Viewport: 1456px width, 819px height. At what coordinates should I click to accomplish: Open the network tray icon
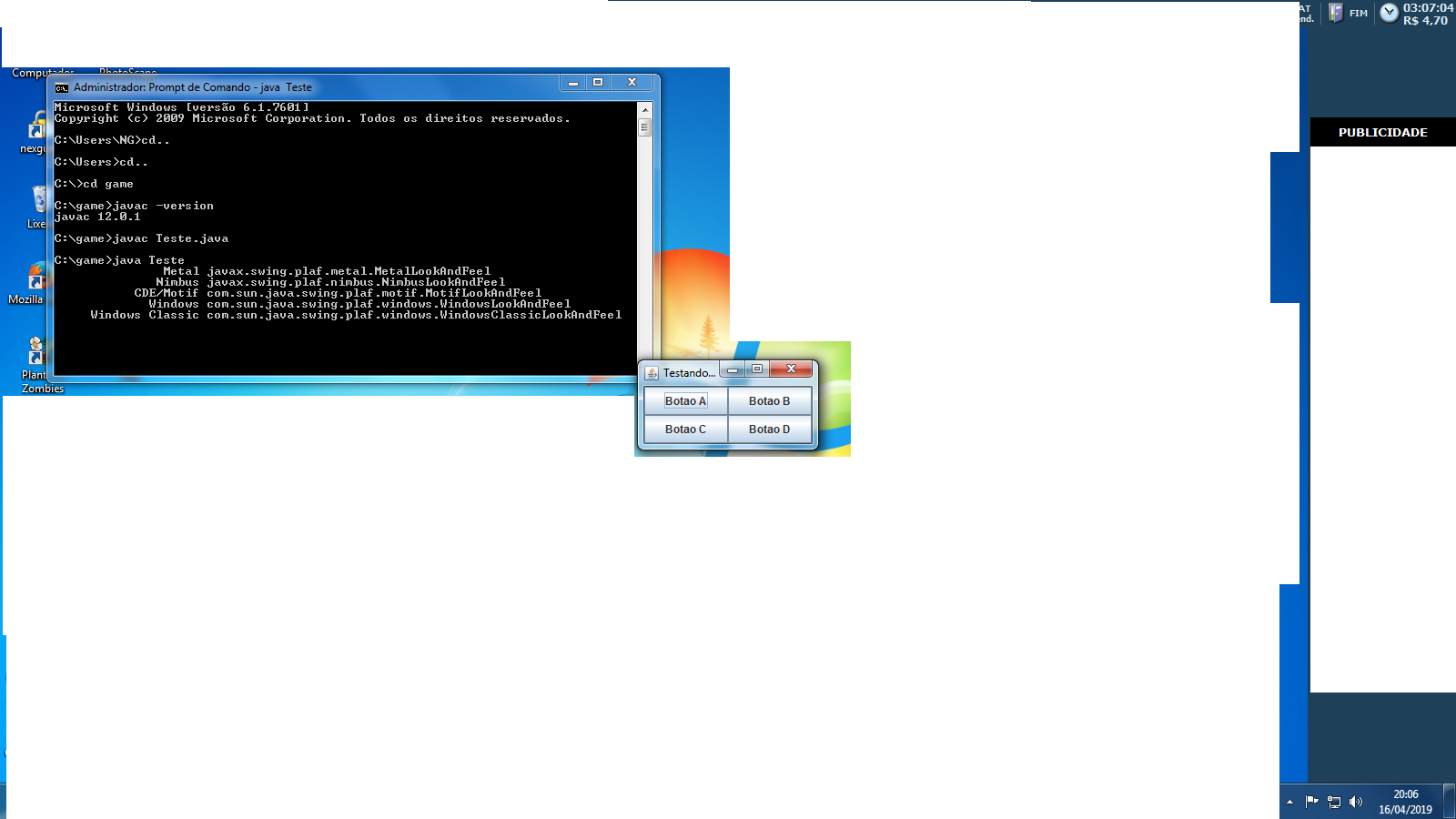point(1334,802)
